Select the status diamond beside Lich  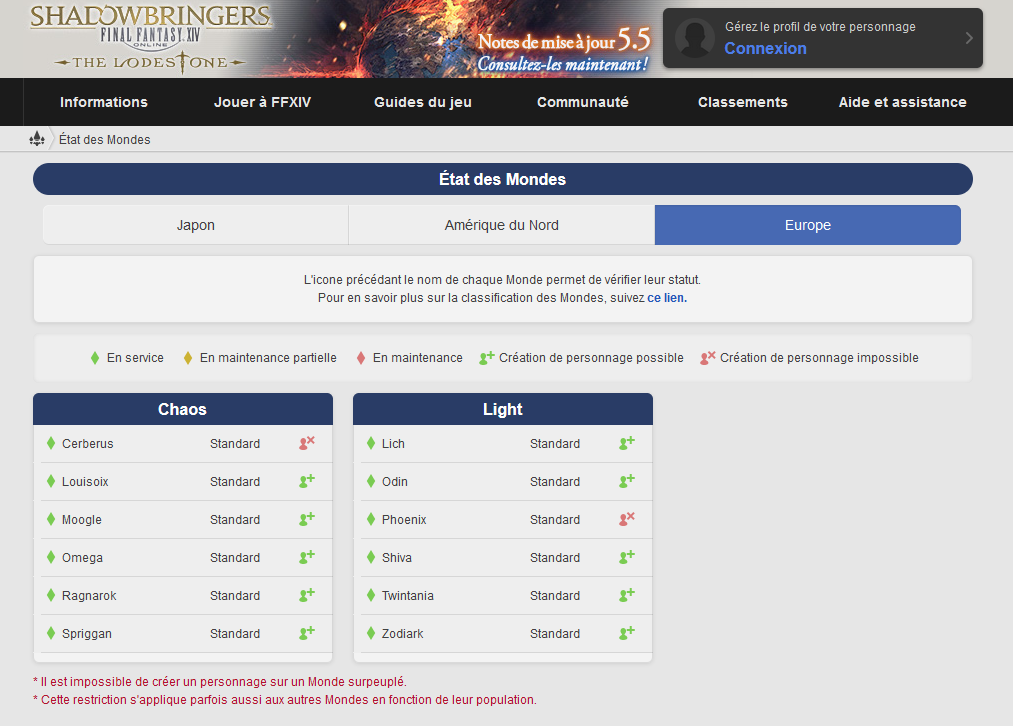[x=369, y=443]
